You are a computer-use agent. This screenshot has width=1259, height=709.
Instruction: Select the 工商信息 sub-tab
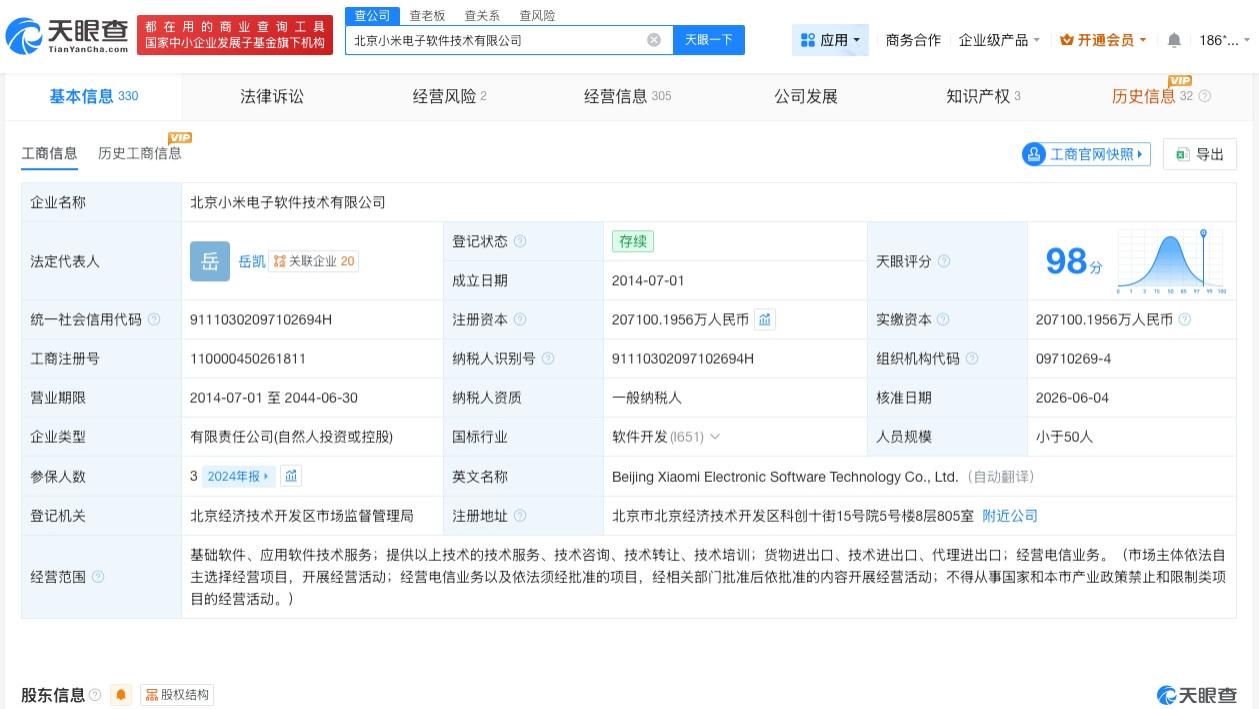(x=49, y=153)
